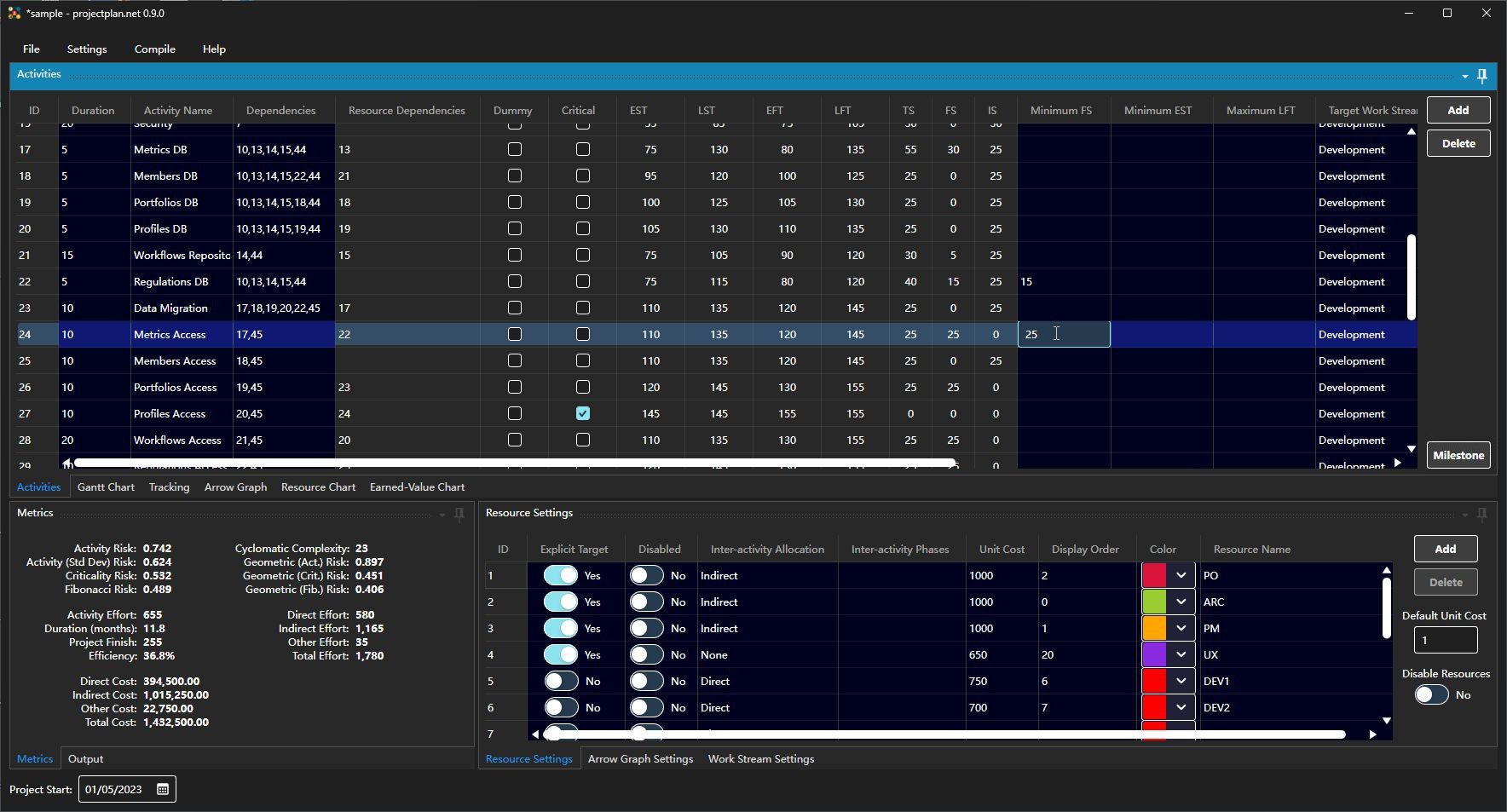Select the Regulations DB activity name cell

click(181, 282)
